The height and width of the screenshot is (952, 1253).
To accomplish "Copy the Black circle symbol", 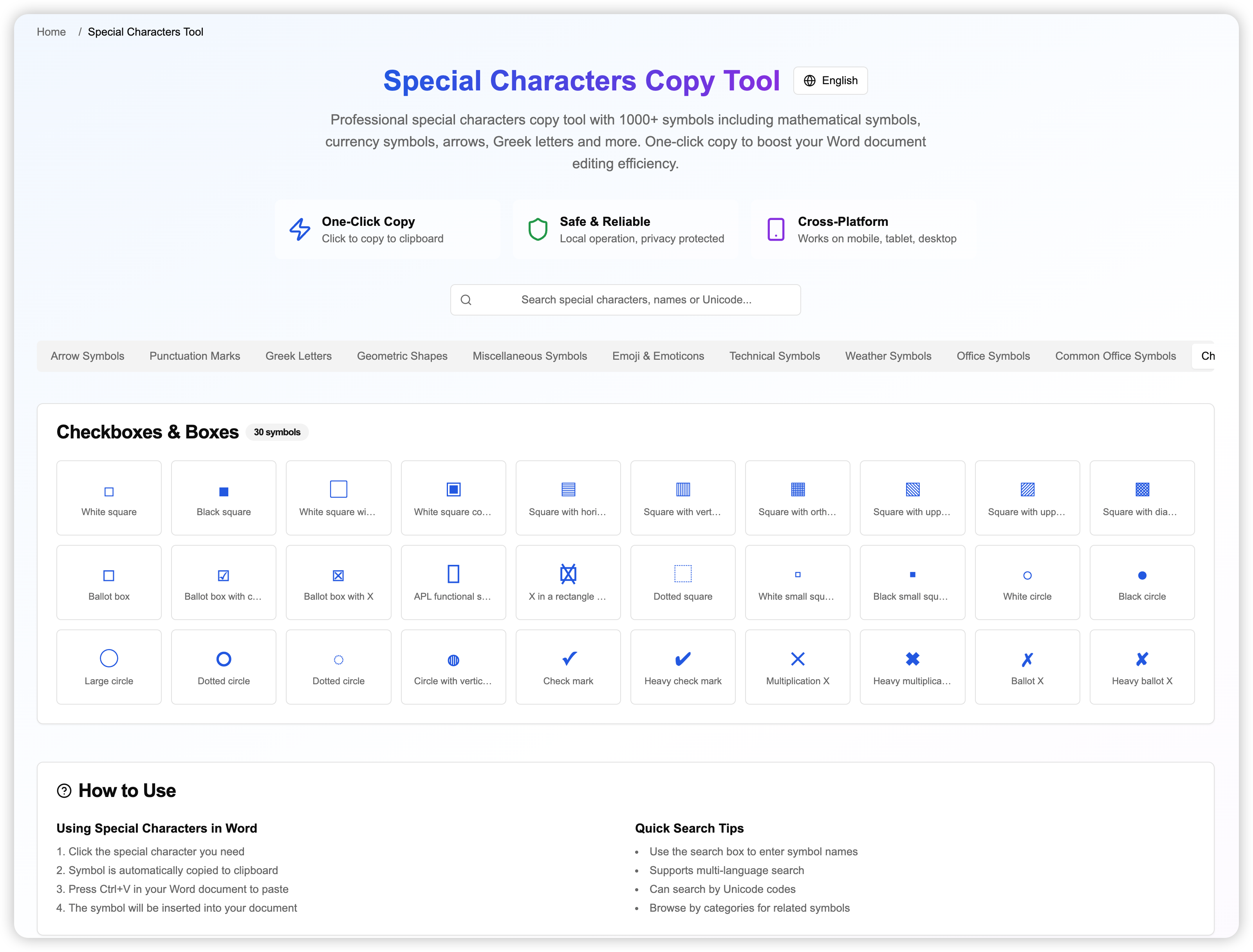I will click(x=1142, y=582).
